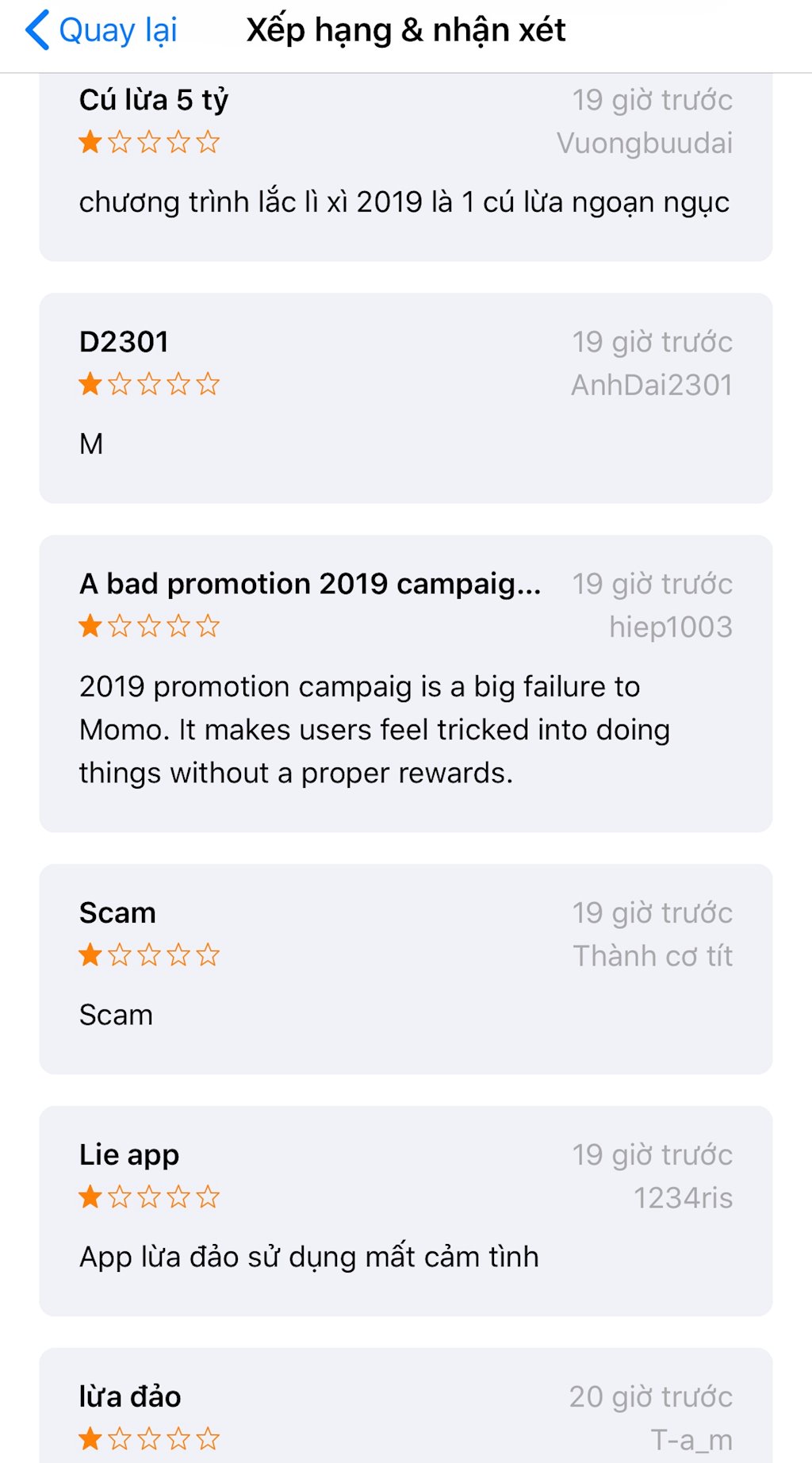Open the 'Cú lừa 5 tỷ' review title

coord(154,100)
